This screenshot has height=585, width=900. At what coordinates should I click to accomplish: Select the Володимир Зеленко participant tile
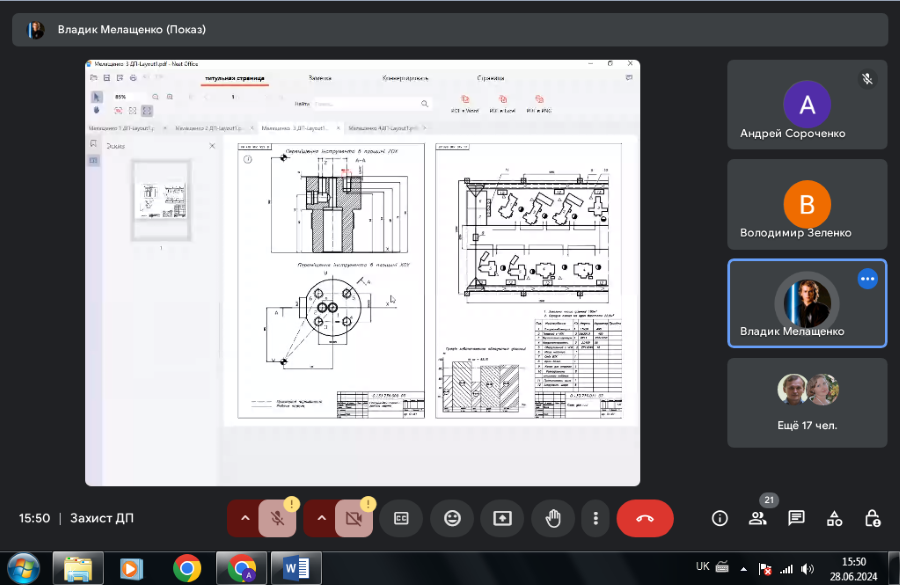(x=806, y=204)
